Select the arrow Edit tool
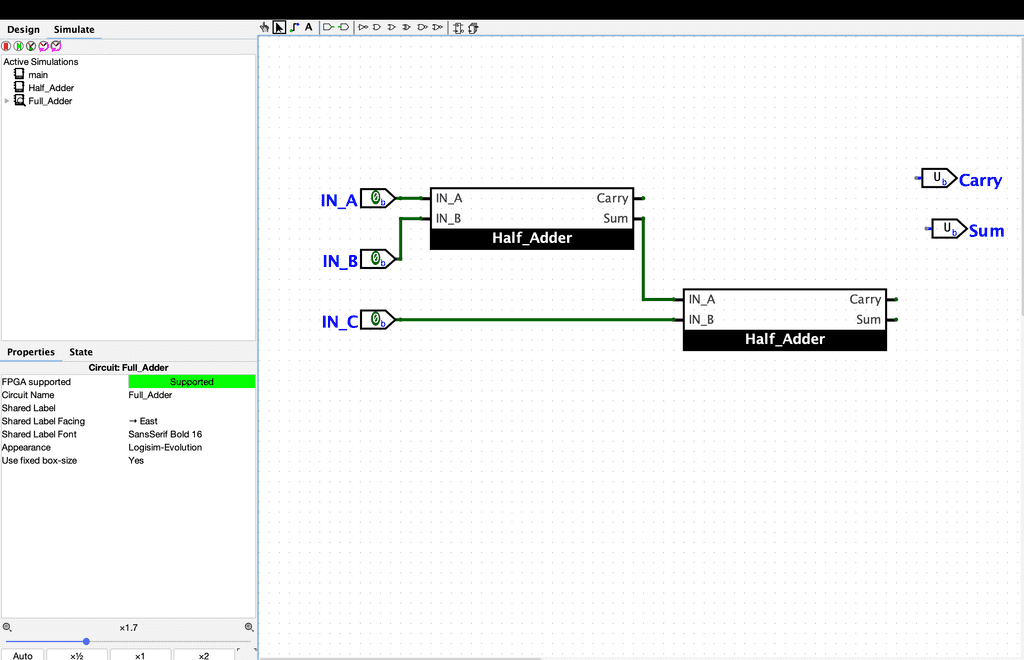The height and width of the screenshot is (660, 1024). click(x=279, y=28)
